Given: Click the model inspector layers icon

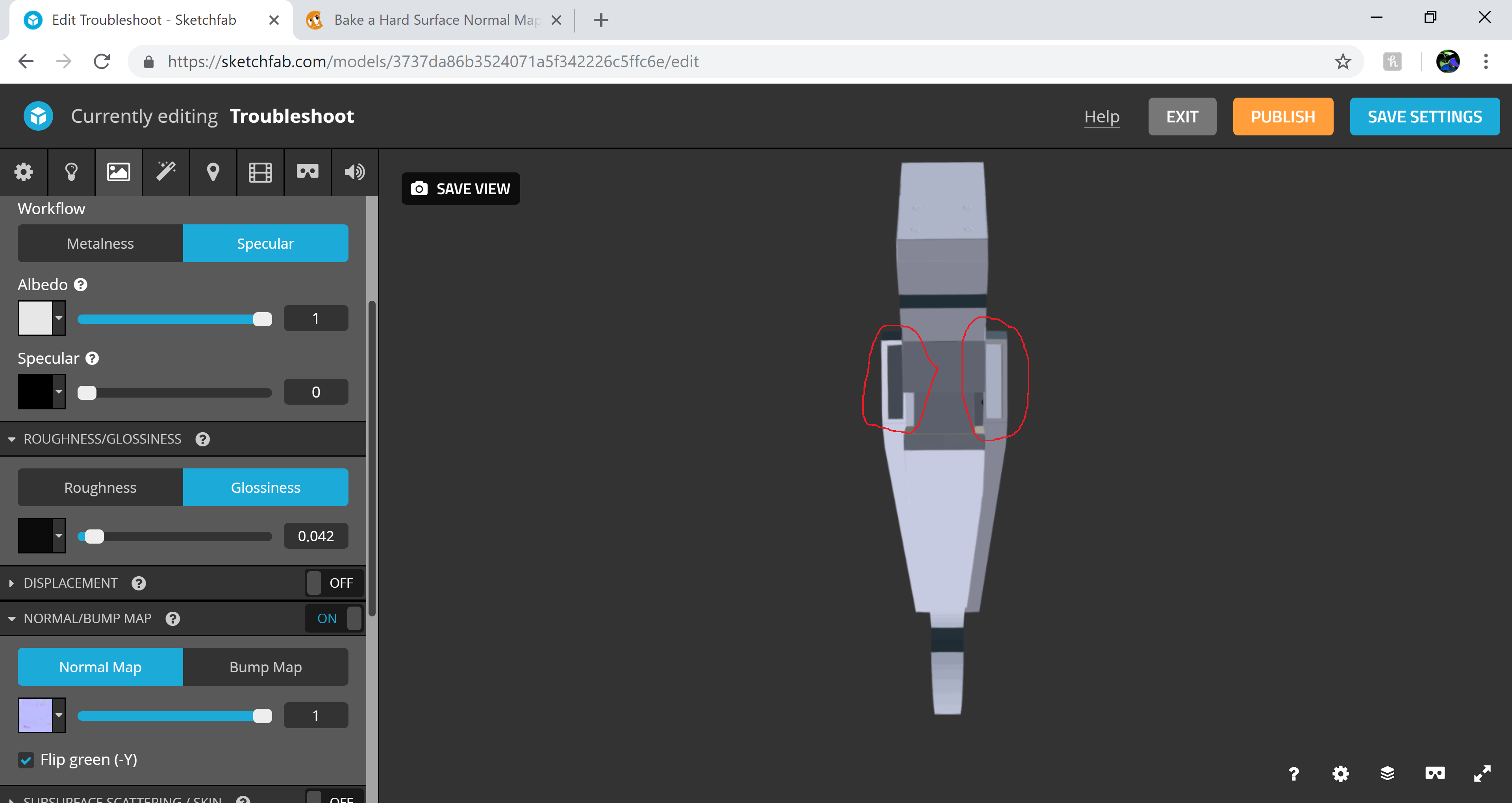Looking at the screenshot, I should coord(1387,773).
